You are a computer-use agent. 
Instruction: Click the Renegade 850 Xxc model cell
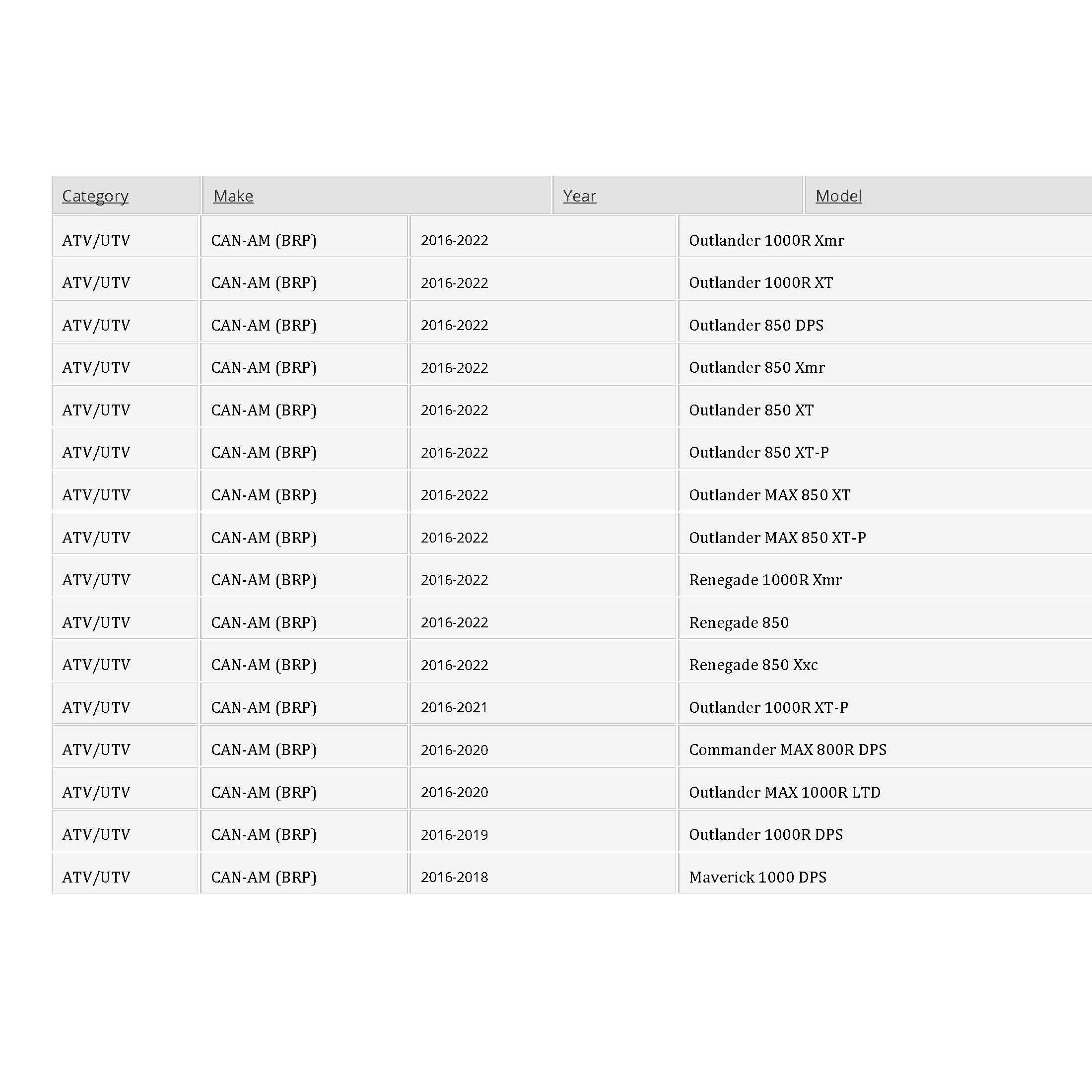885,661
